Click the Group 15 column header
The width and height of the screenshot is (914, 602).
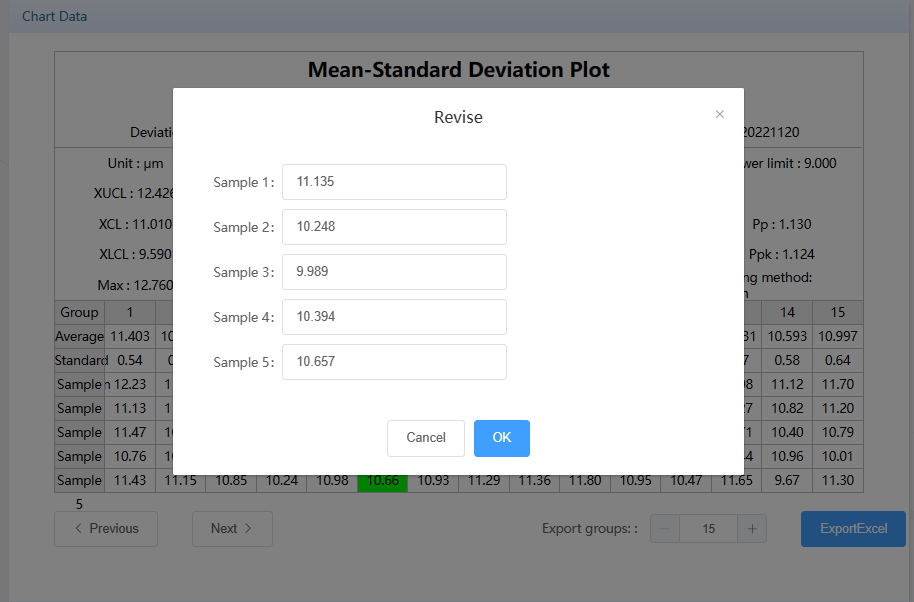[837, 313]
